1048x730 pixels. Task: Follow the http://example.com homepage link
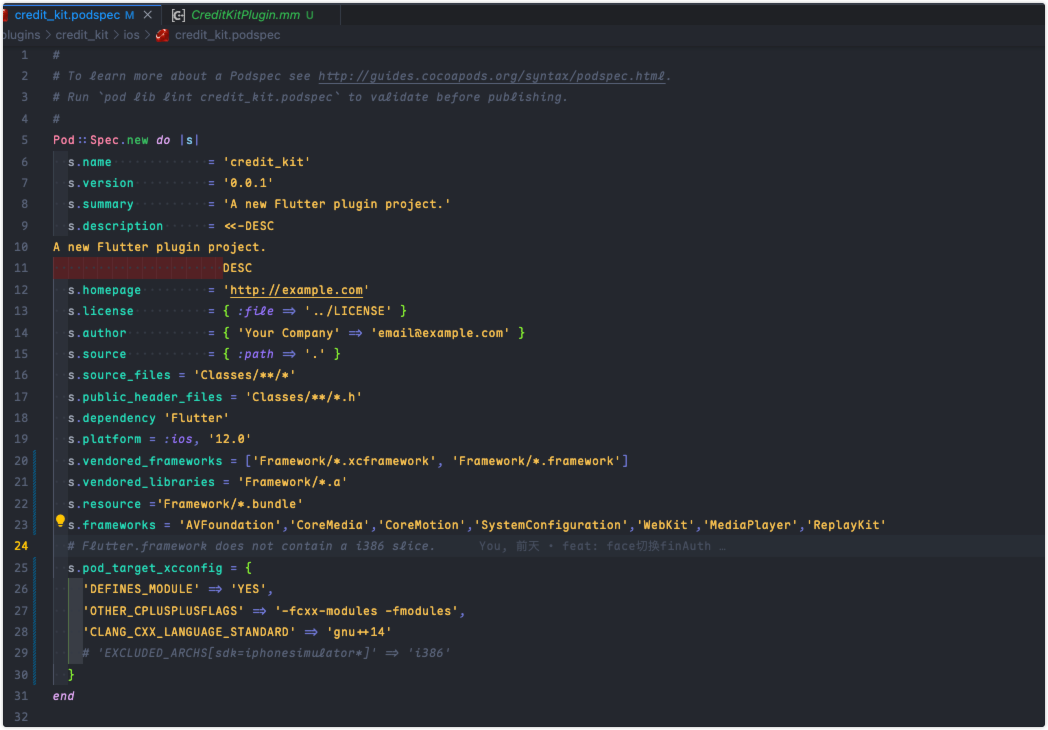(x=296, y=290)
